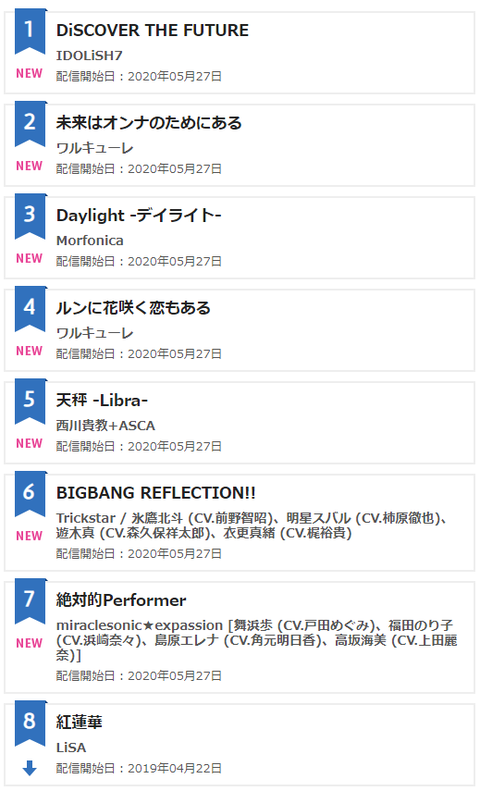Click the rank 3 blue ribbon badge
480x791 pixels.
click(x=30, y=216)
